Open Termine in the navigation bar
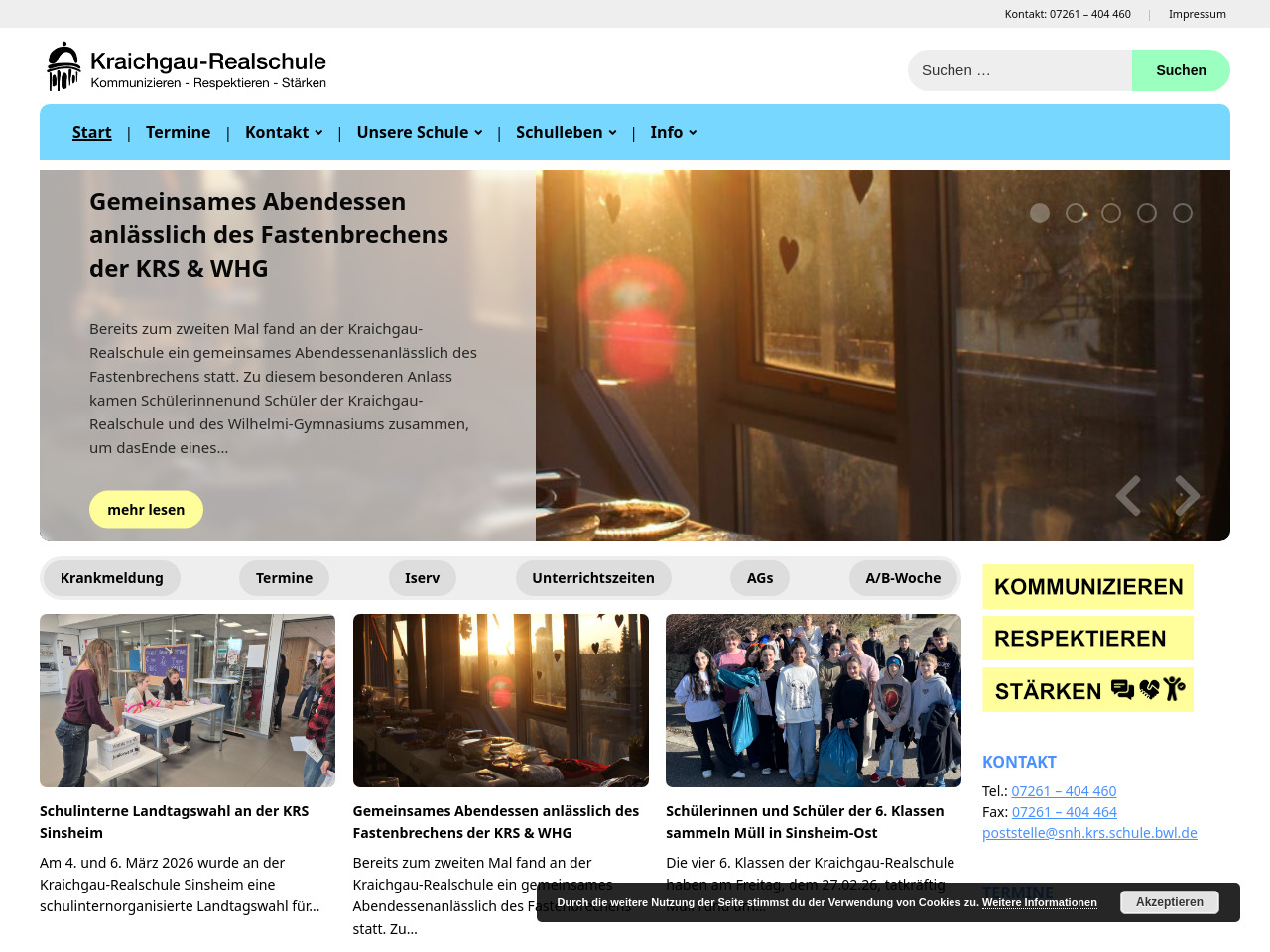Viewport: 1270px width, 952px height. [x=178, y=132]
